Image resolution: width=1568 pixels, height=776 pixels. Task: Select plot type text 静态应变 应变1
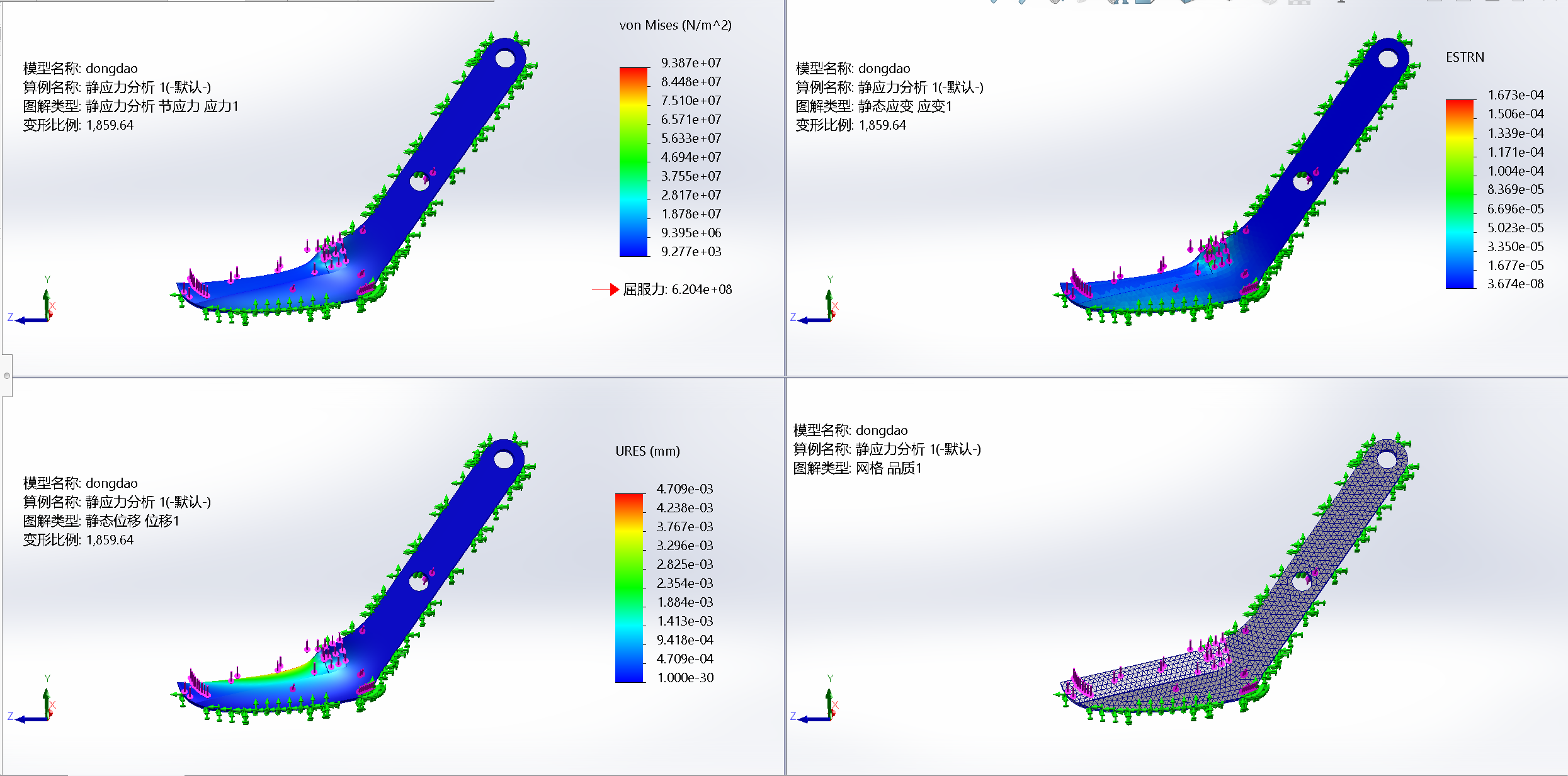(x=905, y=106)
